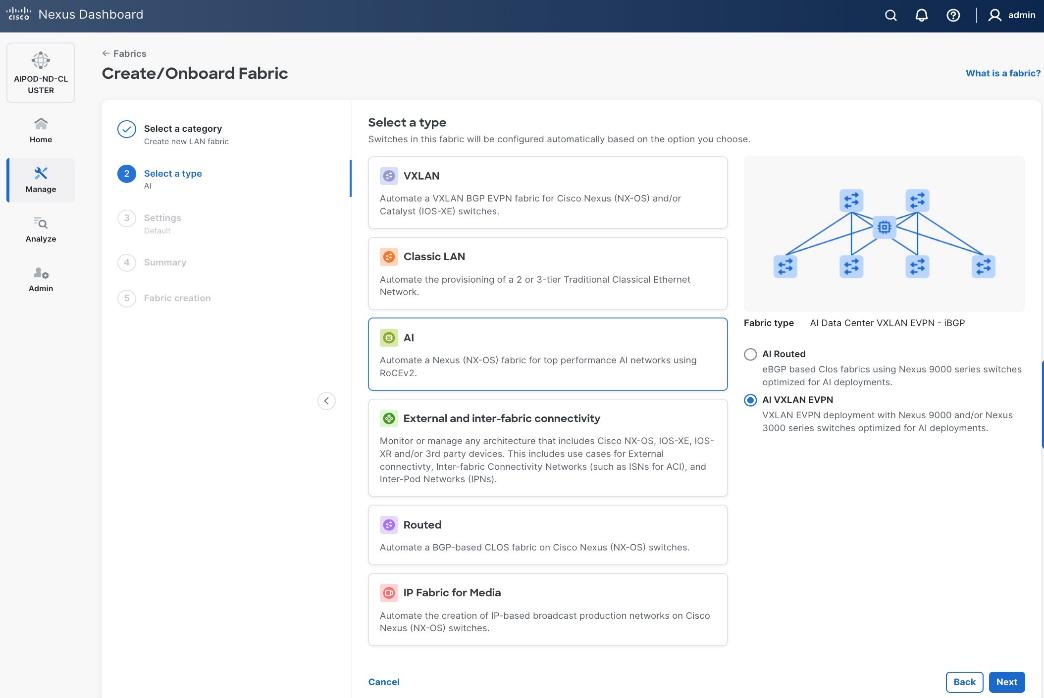Return to the Select a category step

[183, 128]
